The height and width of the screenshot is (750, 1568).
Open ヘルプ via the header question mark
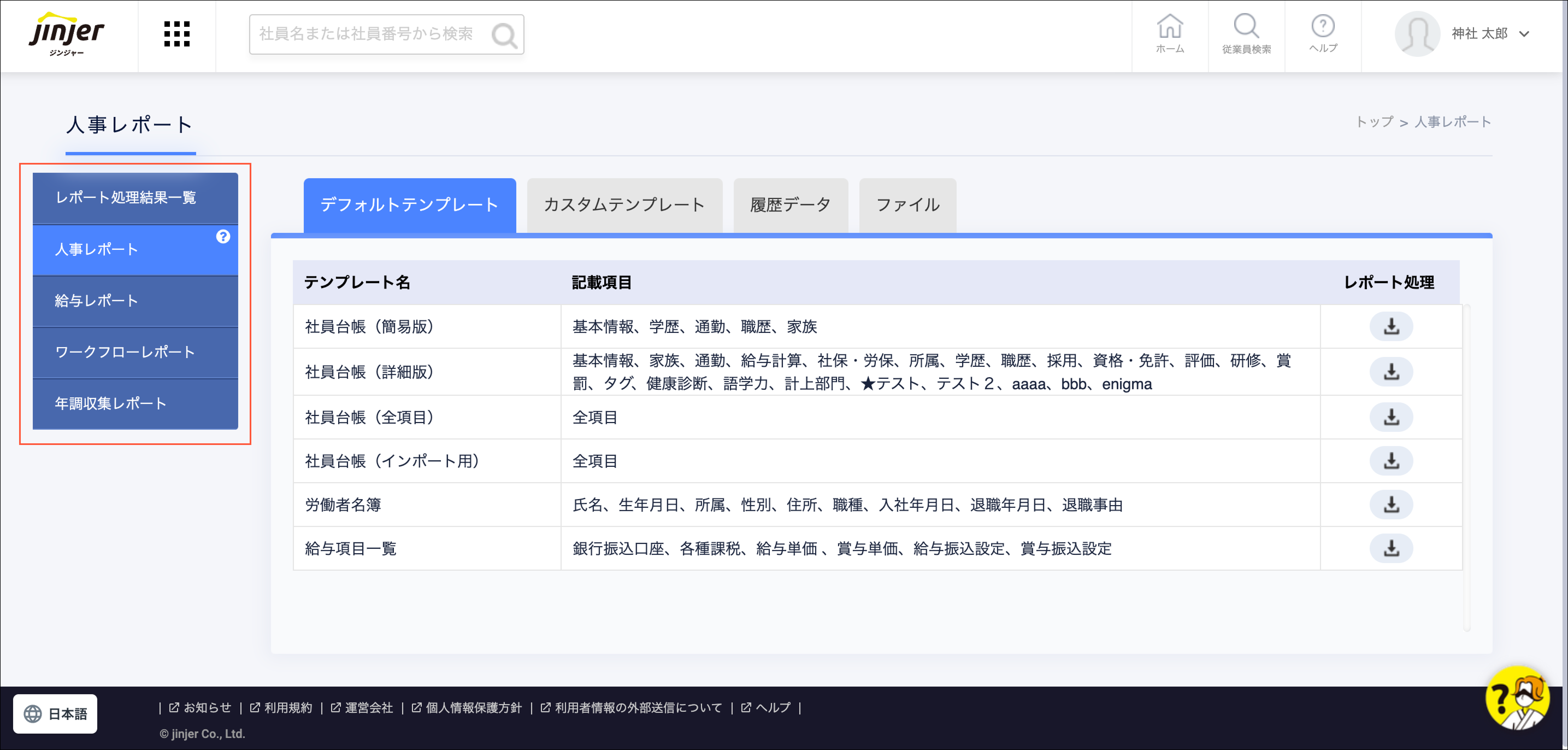click(x=1323, y=34)
